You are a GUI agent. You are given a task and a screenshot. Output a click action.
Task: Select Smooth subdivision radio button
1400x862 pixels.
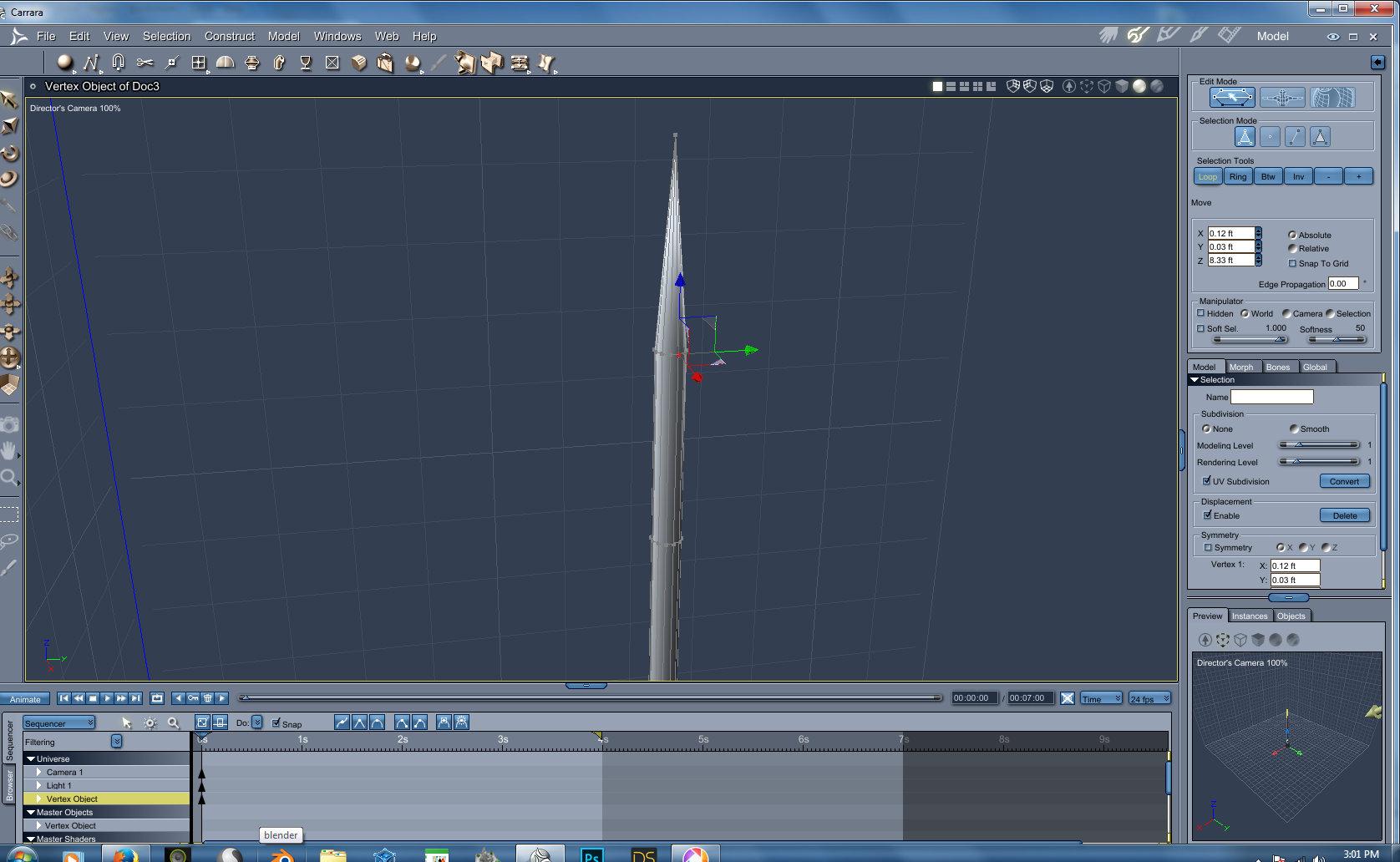1294,428
